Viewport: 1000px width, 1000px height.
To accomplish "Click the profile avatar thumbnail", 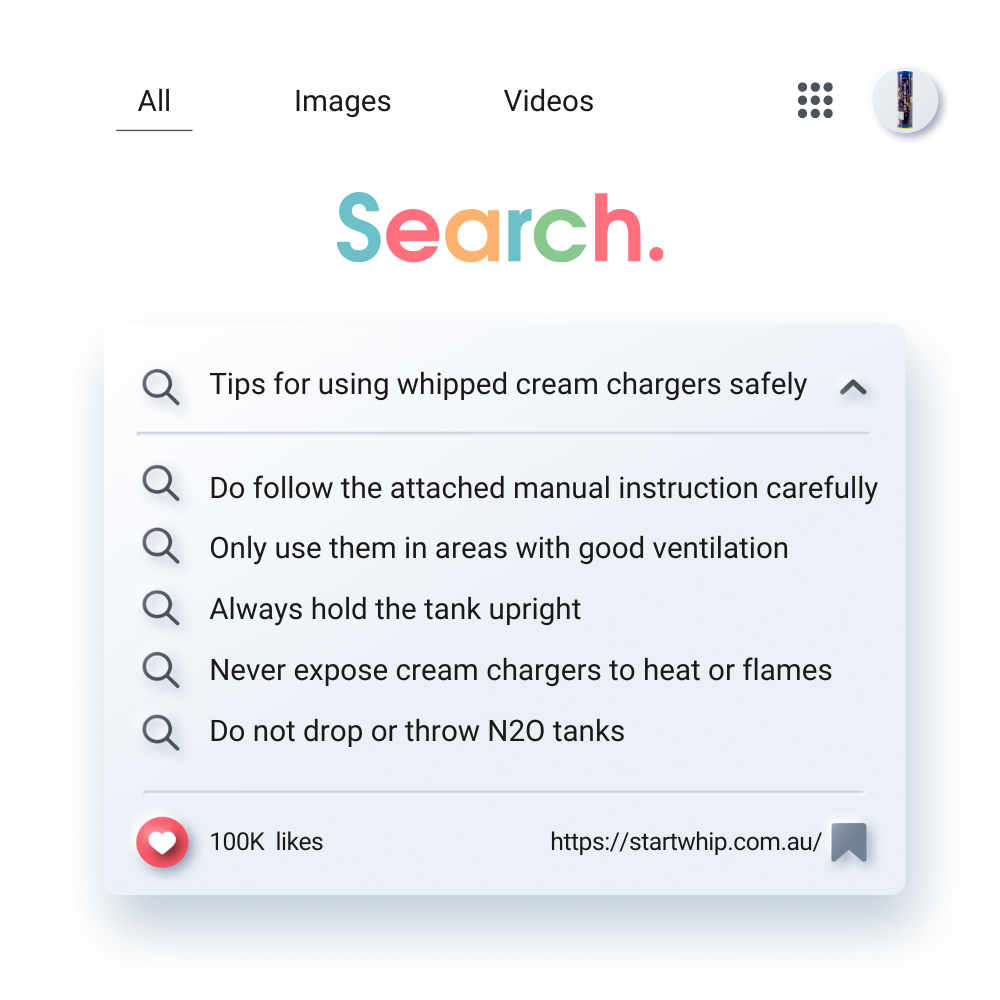I will pos(905,101).
